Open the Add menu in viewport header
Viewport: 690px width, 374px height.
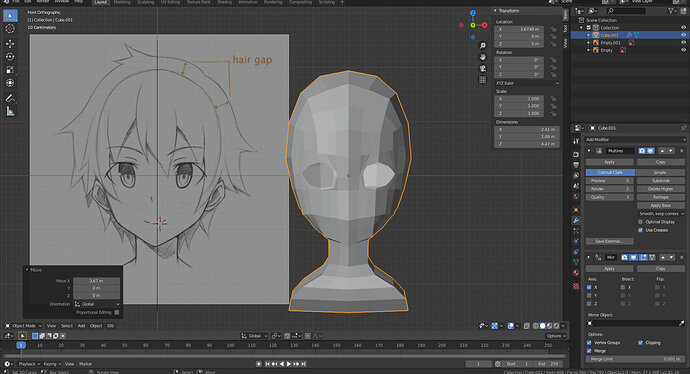(81, 326)
